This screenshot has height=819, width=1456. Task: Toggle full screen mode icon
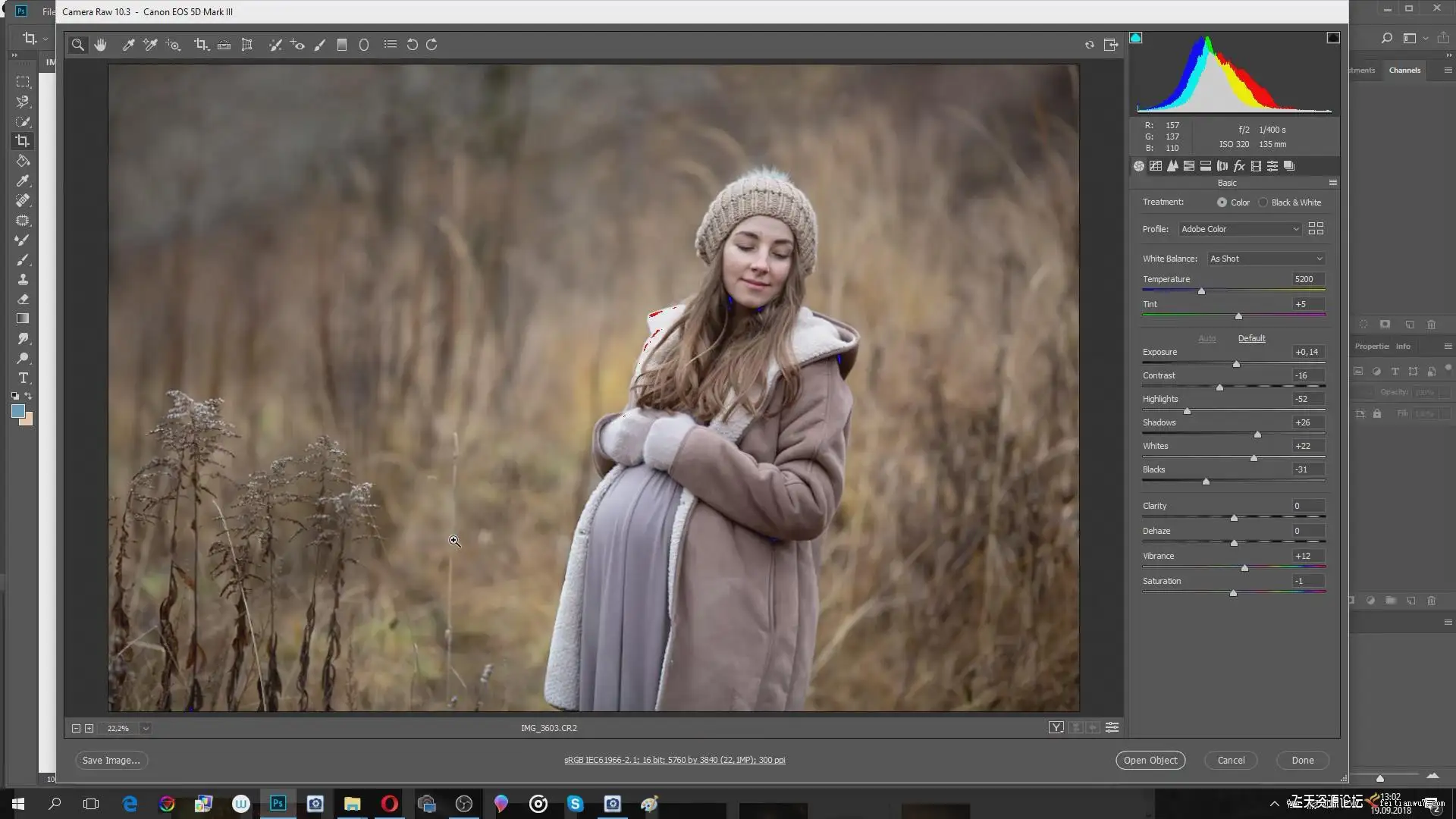click(x=1111, y=45)
